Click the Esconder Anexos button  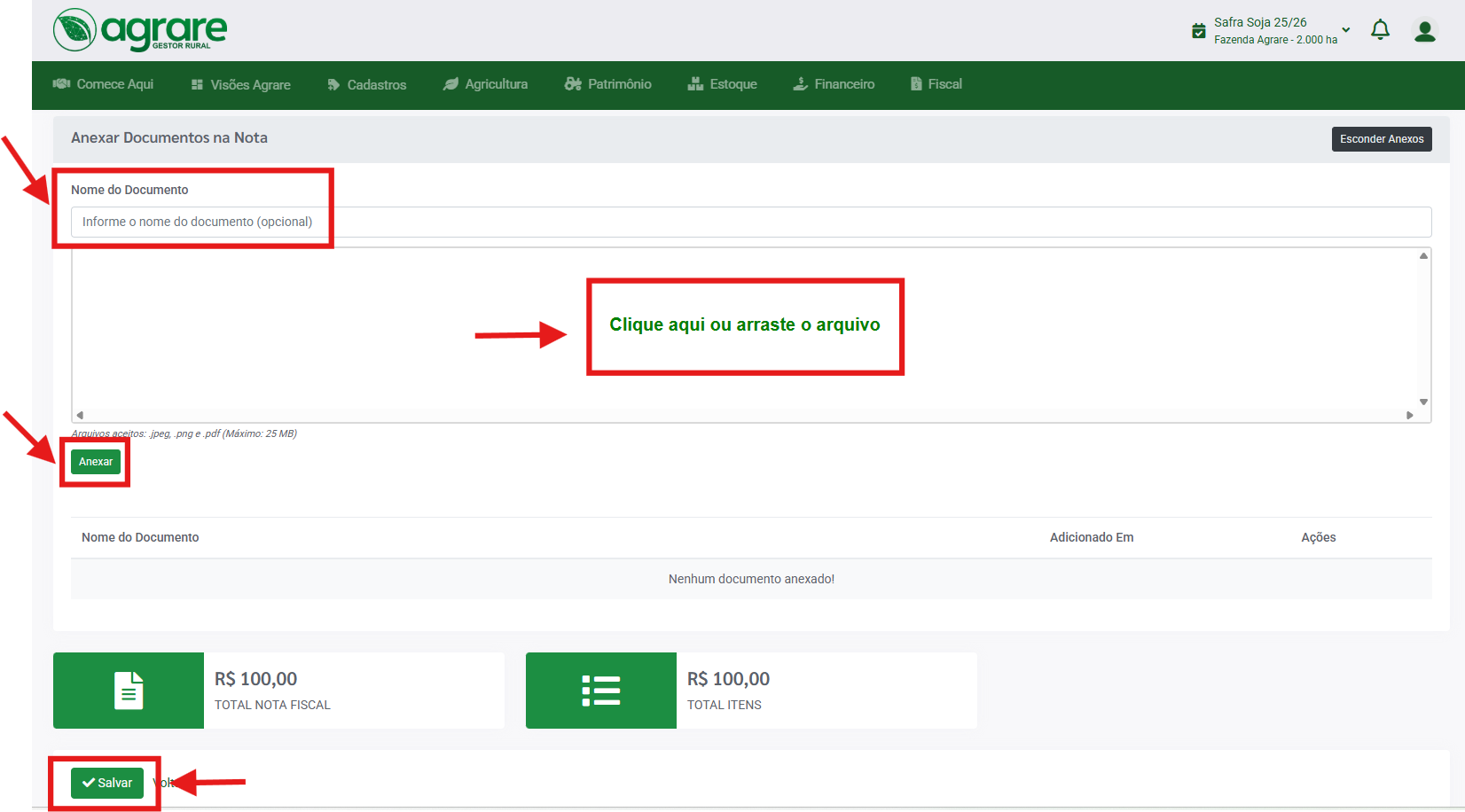click(1382, 139)
